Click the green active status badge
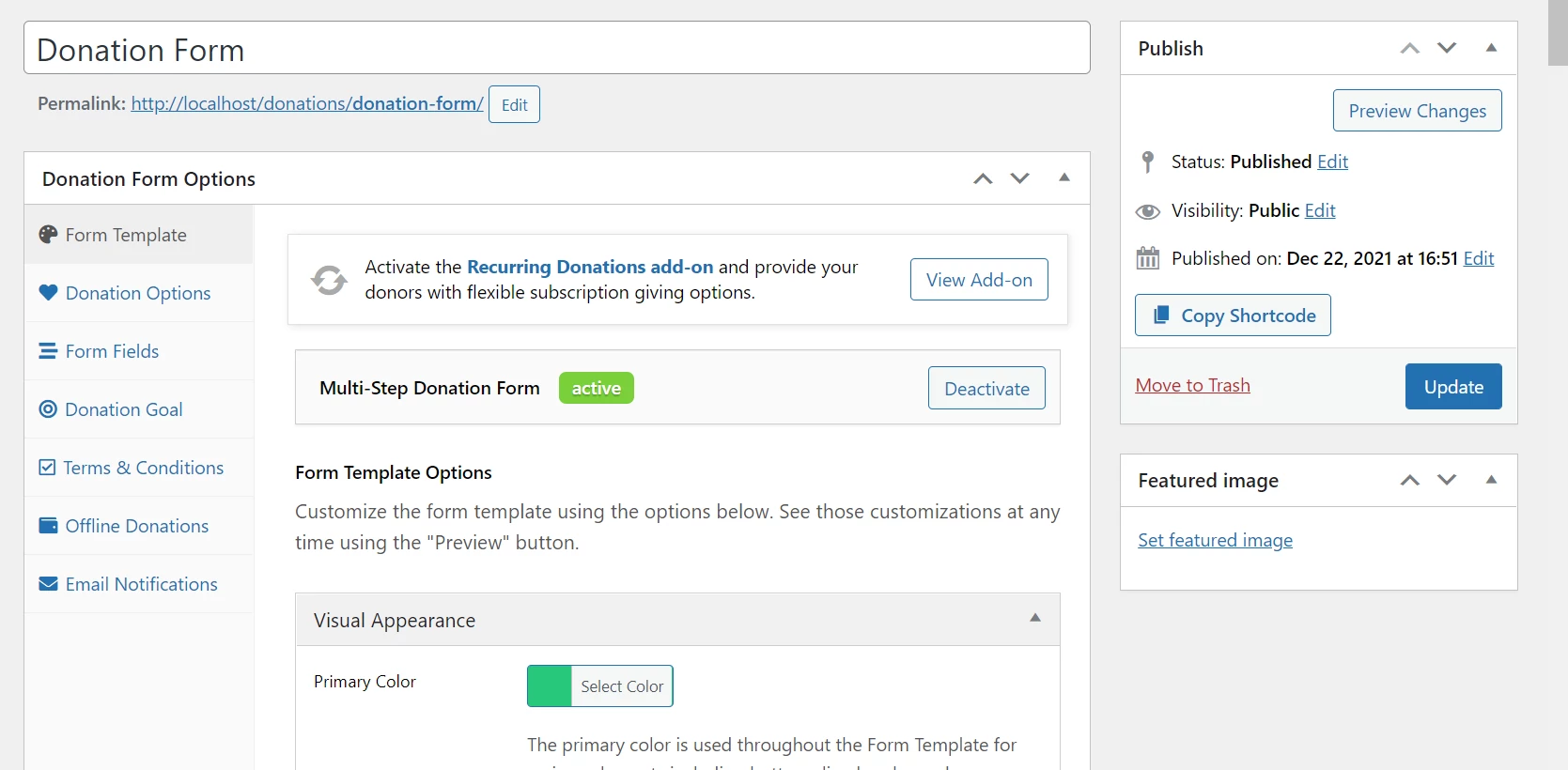This screenshot has height=770, width=1568. 597,388
